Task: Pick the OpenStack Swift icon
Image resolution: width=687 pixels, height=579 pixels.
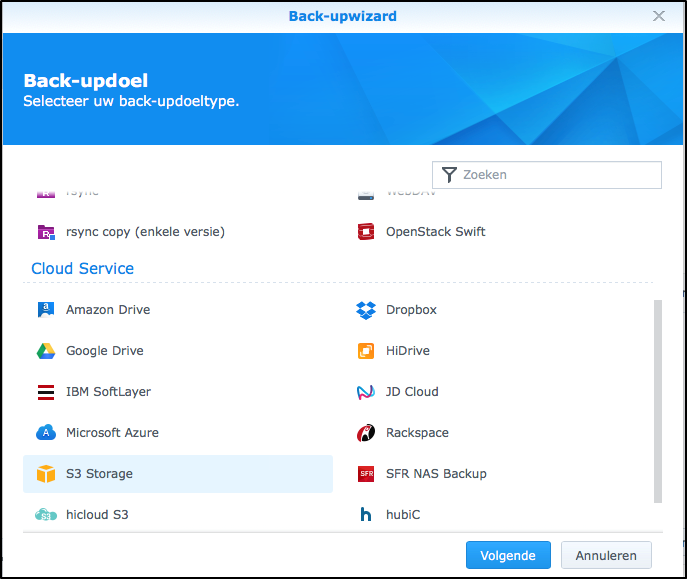Action: pyautogui.click(x=366, y=232)
